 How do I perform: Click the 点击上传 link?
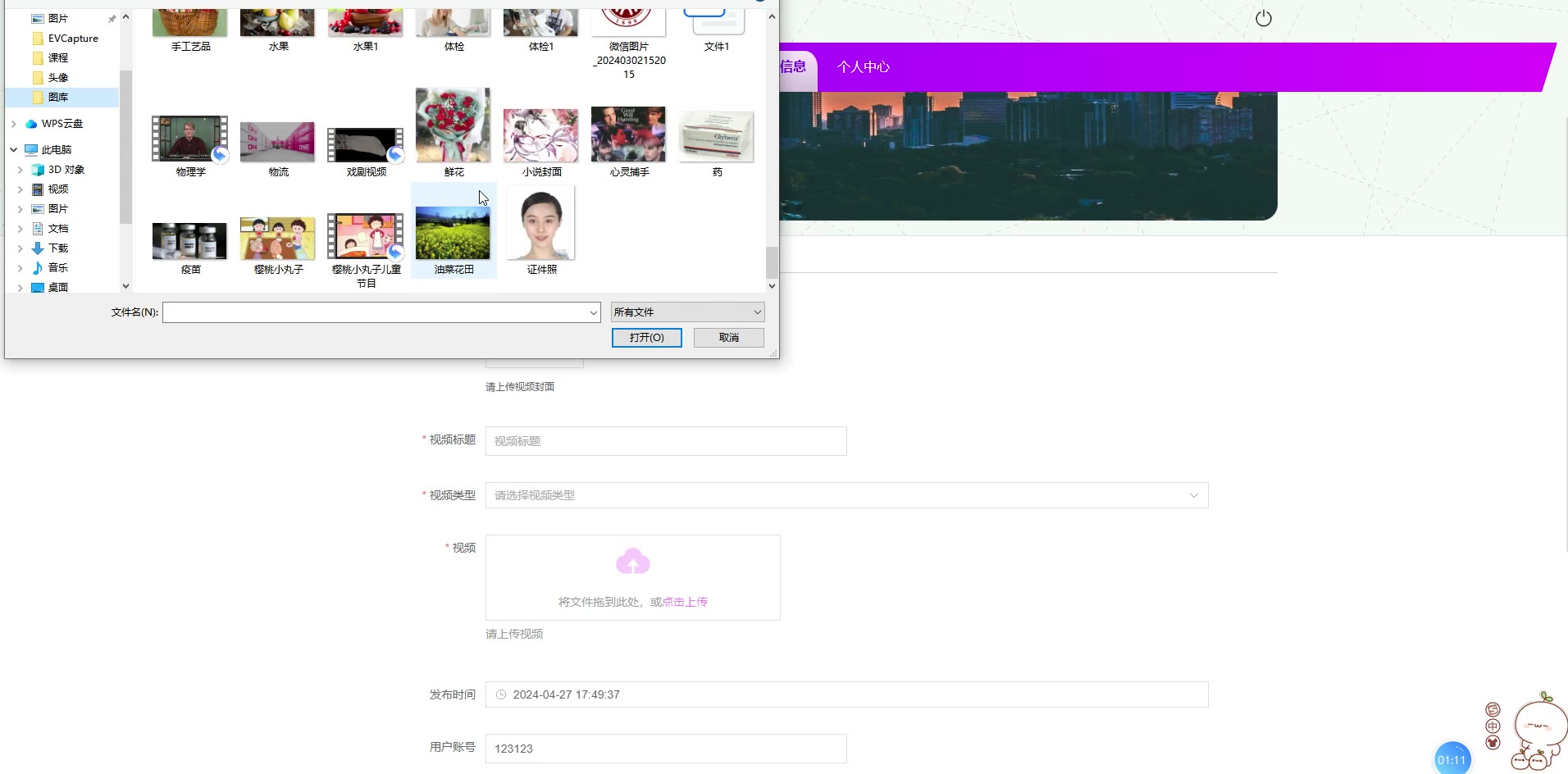(685, 602)
